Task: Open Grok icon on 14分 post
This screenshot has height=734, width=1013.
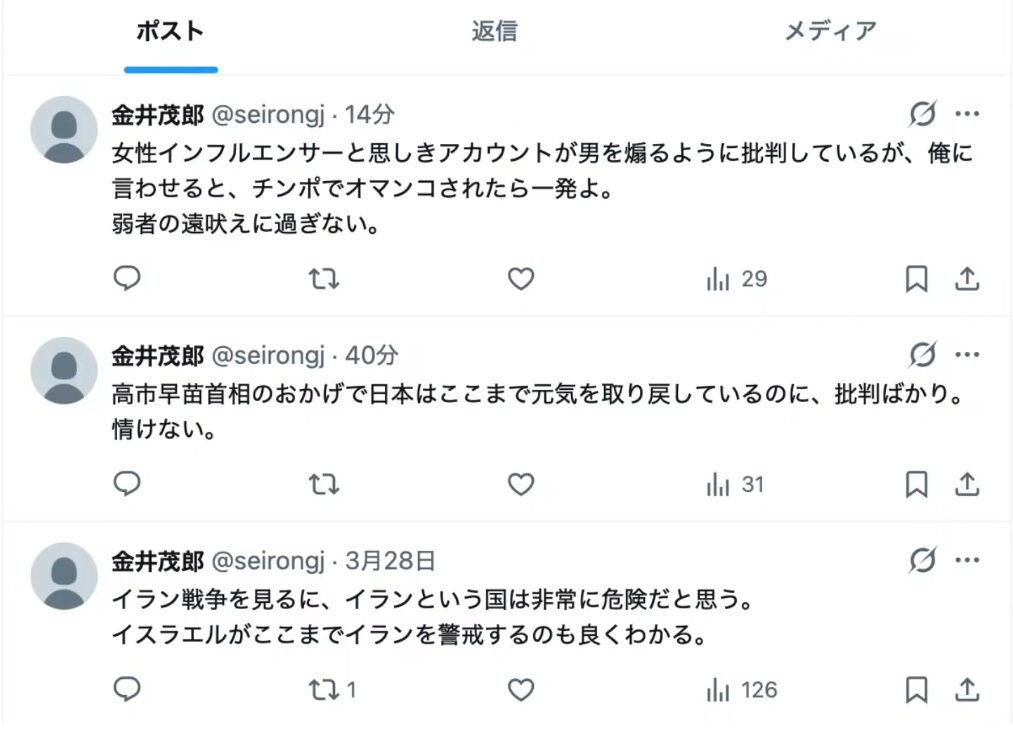Action: point(922,114)
